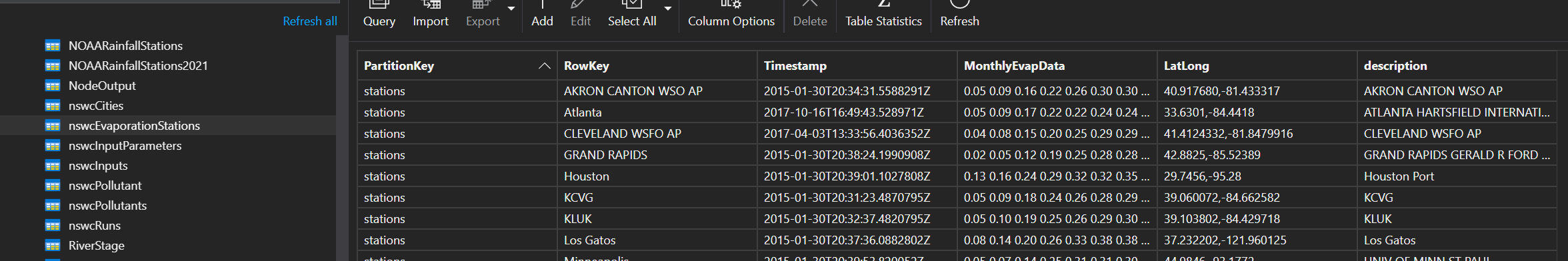Open the nswcRuns table
Screen dimensions: 1568x261
pyautogui.click(x=95, y=226)
